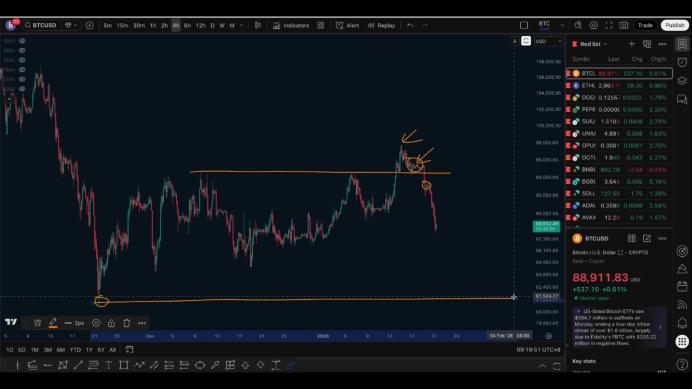This screenshot has height=389, width=692.
Task: Open the BTCUSD details edit note icon
Action: (x=647, y=238)
